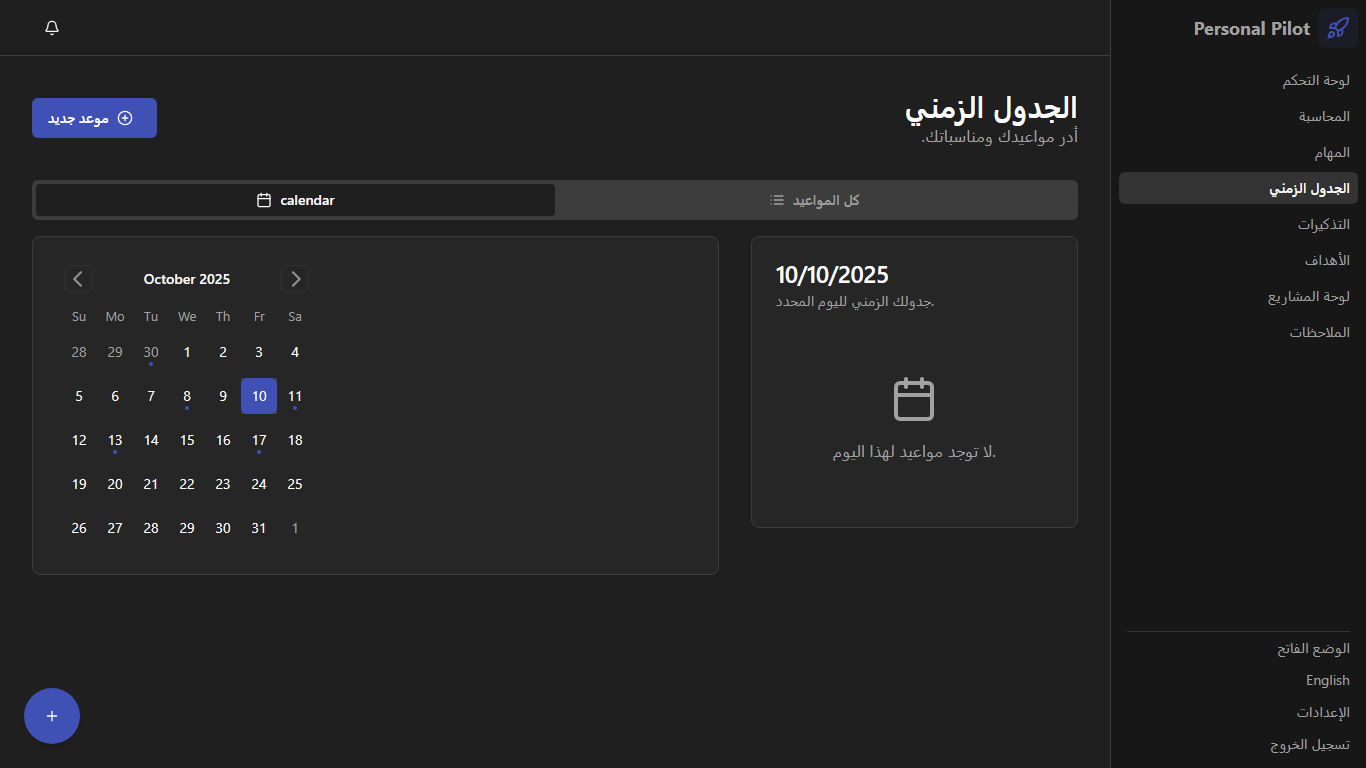The image size is (1366, 768).
Task: Open لوحة المشاريع in the sidebar
Action: tap(1308, 296)
